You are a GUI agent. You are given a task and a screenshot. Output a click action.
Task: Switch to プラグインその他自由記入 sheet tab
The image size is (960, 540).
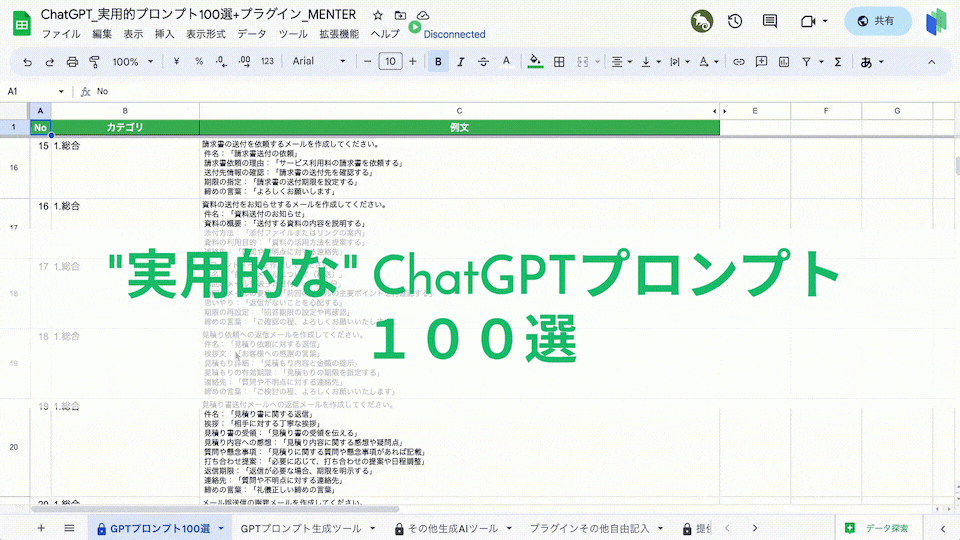[x=589, y=528]
